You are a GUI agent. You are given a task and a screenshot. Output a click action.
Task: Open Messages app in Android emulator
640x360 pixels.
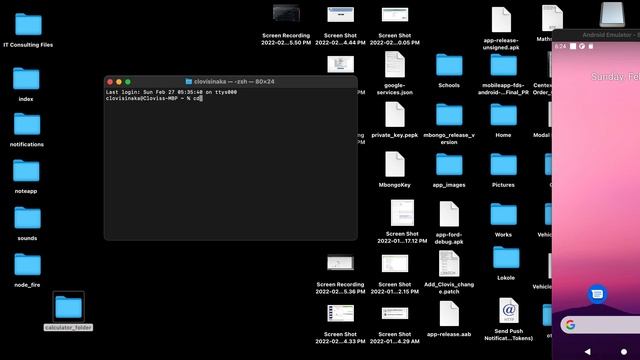coord(597,294)
